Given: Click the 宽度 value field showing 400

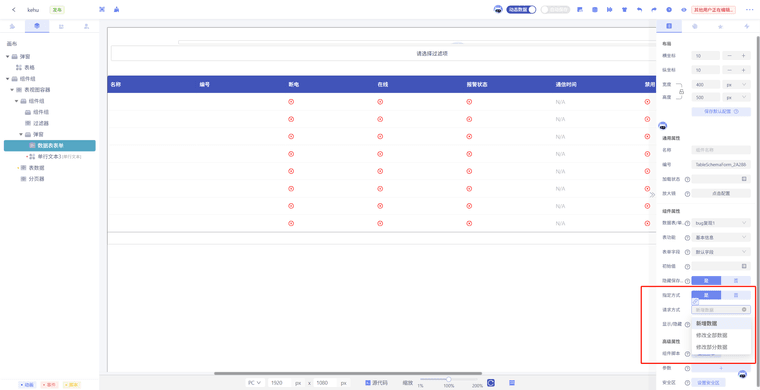Looking at the screenshot, I should point(705,84).
